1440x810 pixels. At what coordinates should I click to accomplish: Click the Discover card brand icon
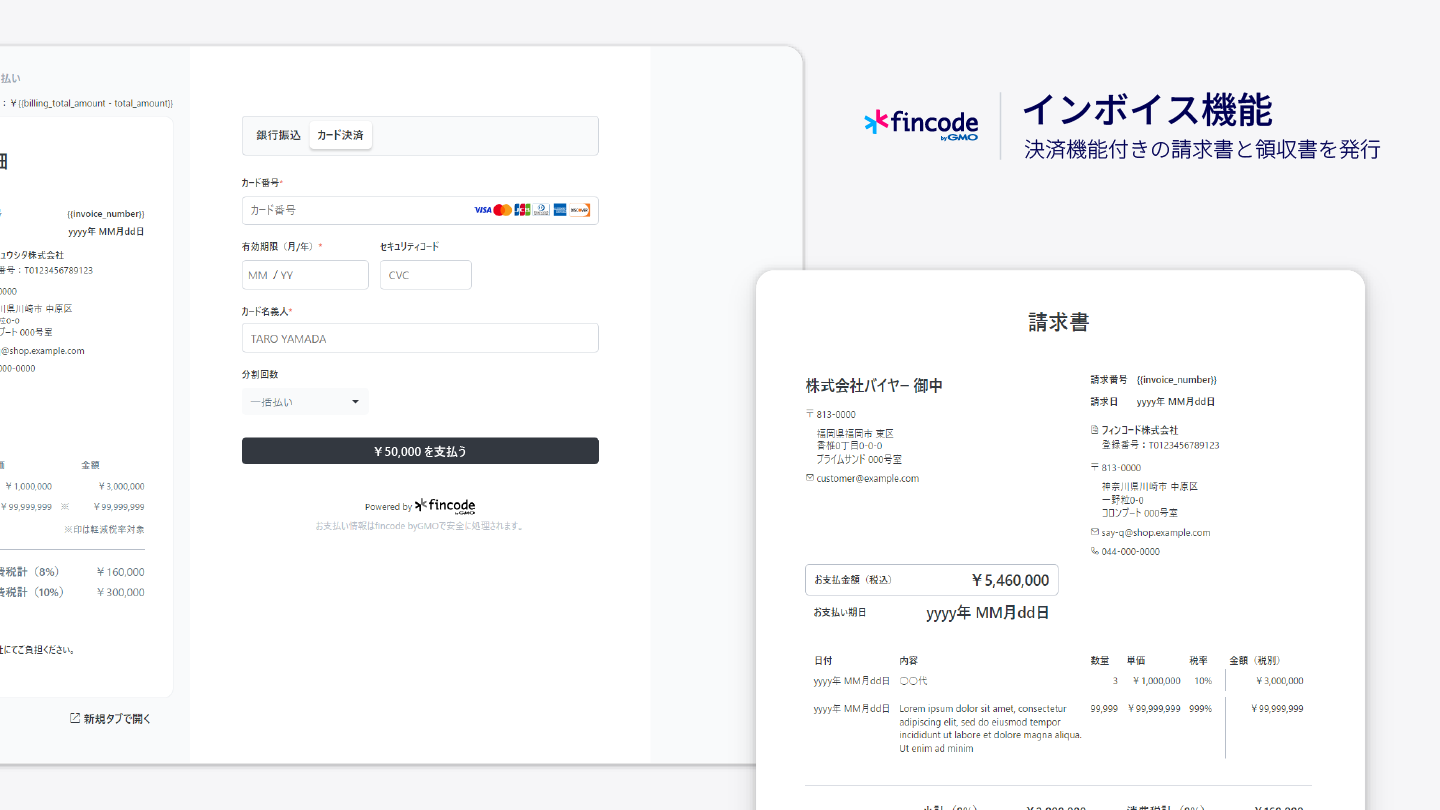click(580, 210)
